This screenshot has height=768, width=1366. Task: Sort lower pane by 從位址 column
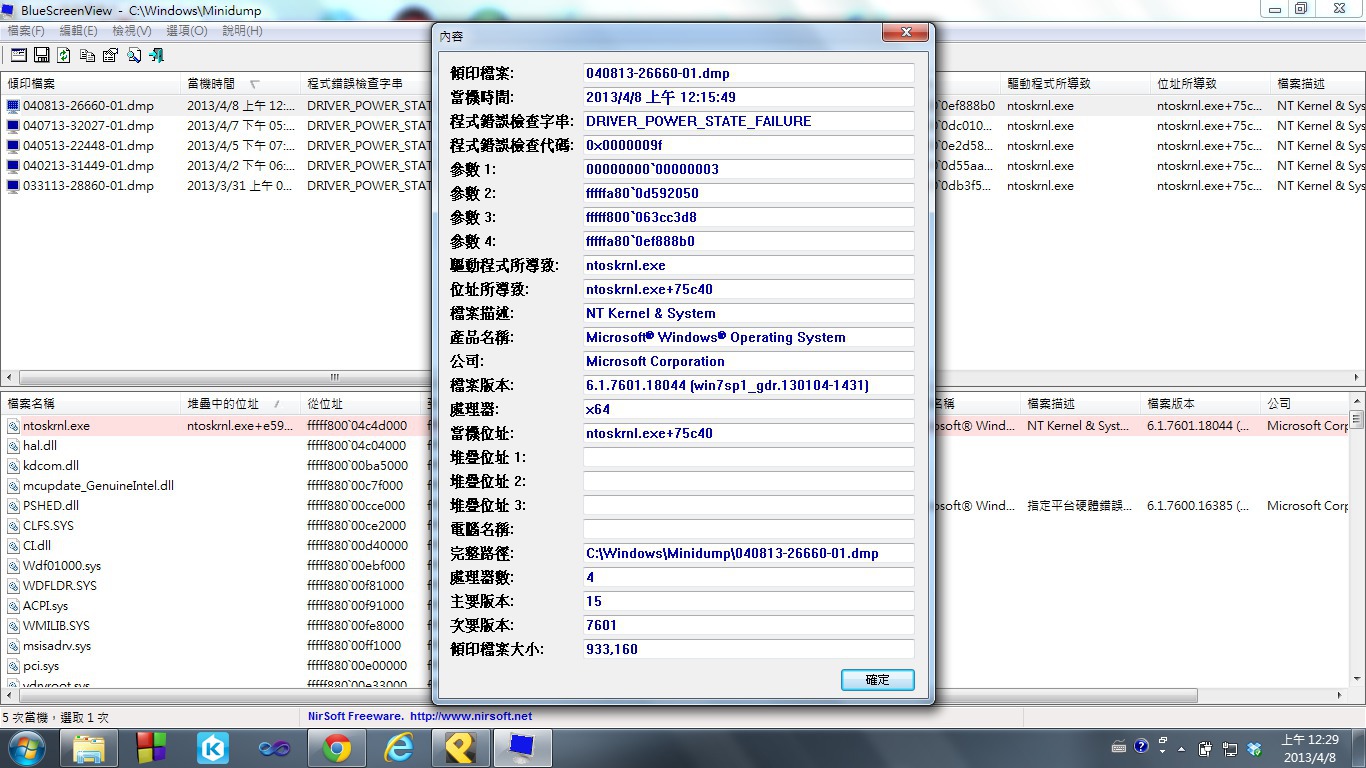pyautogui.click(x=364, y=404)
